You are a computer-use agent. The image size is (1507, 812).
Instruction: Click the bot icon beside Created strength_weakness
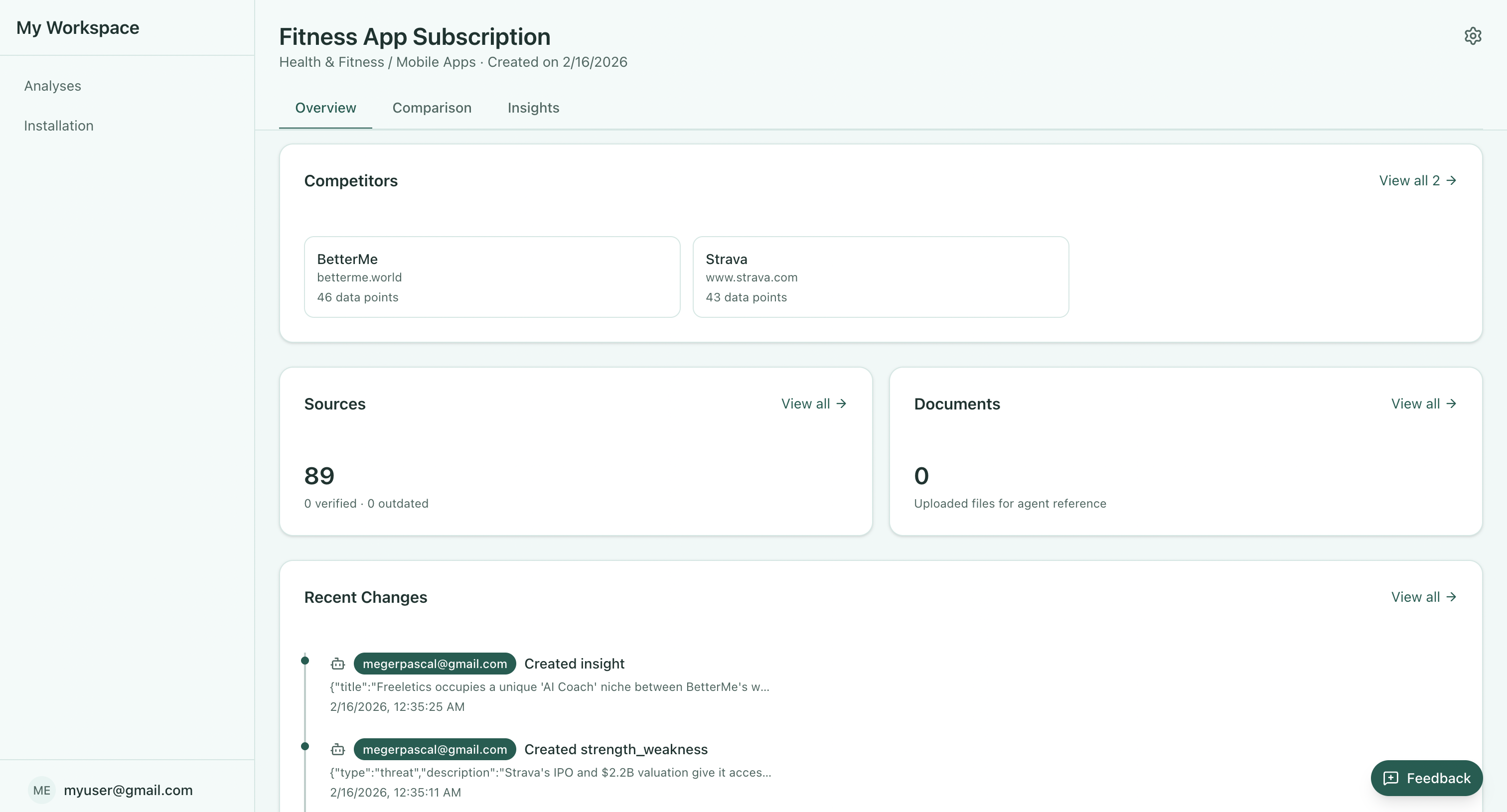[x=337, y=749]
